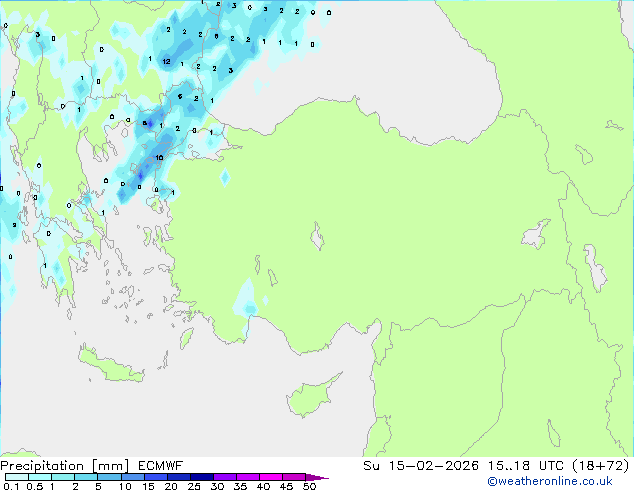Click the 1–2 mm legend swatch
The height and width of the screenshot is (490, 634).
(63, 477)
